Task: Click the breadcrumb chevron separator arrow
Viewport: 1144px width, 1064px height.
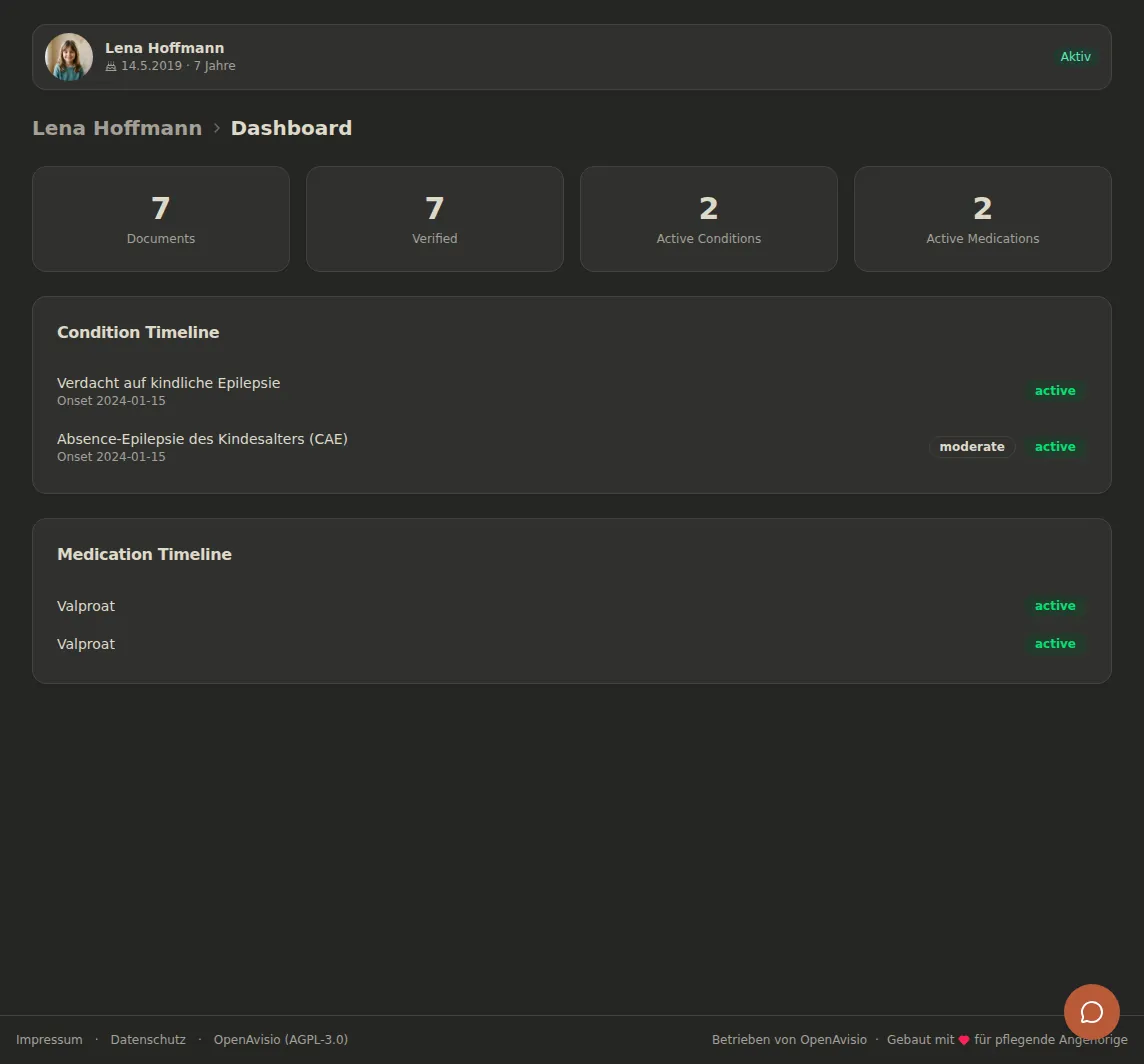Action: [217, 128]
